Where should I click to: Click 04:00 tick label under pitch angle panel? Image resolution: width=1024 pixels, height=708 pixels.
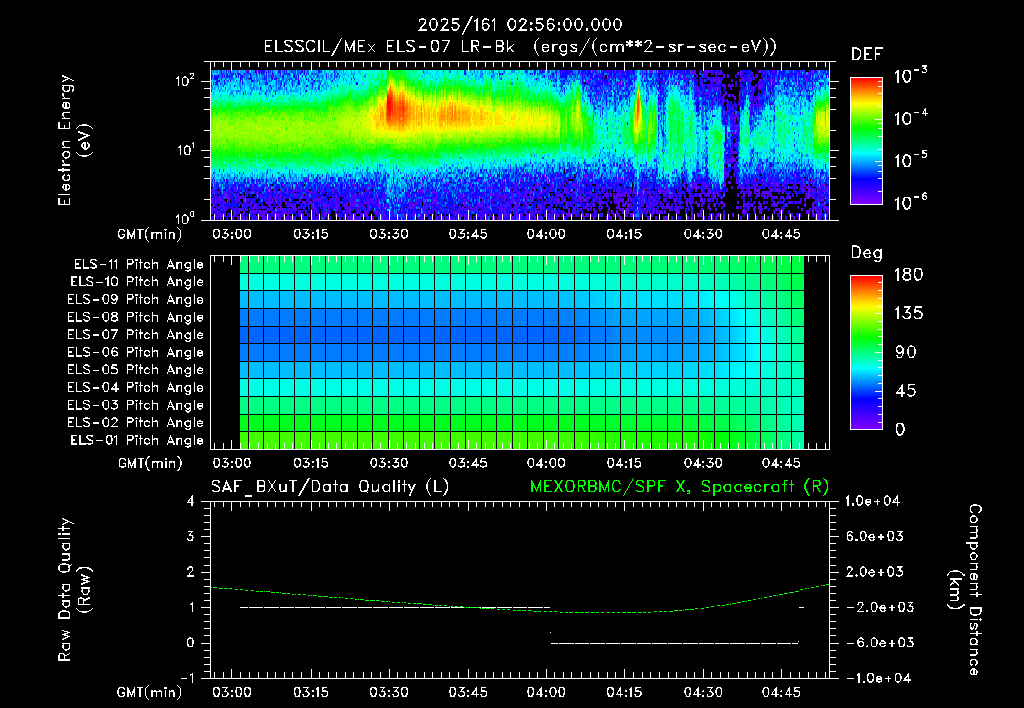[546, 463]
